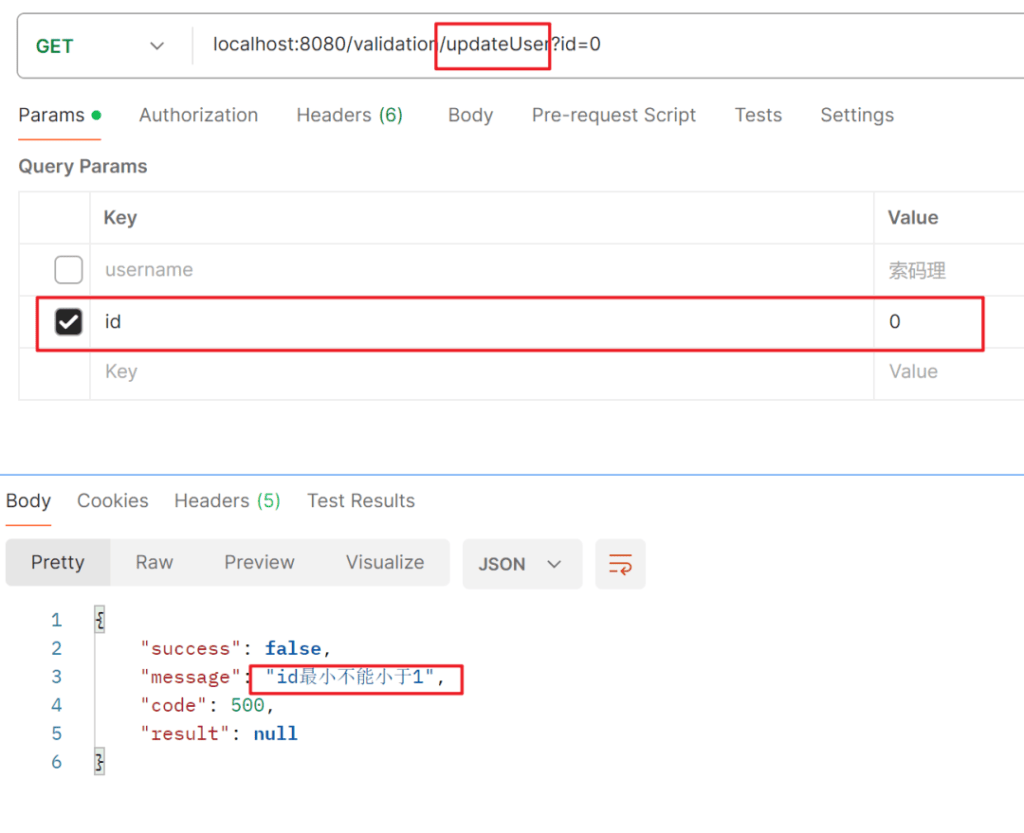Click the wrap lines icon in response toolbar
The width and height of the screenshot is (1024, 833).
pyautogui.click(x=620, y=564)
